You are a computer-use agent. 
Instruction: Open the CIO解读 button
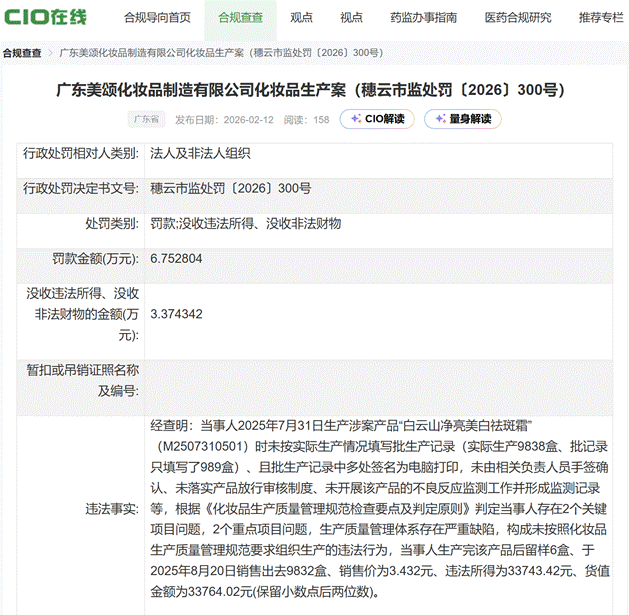[x=377, y=119]
